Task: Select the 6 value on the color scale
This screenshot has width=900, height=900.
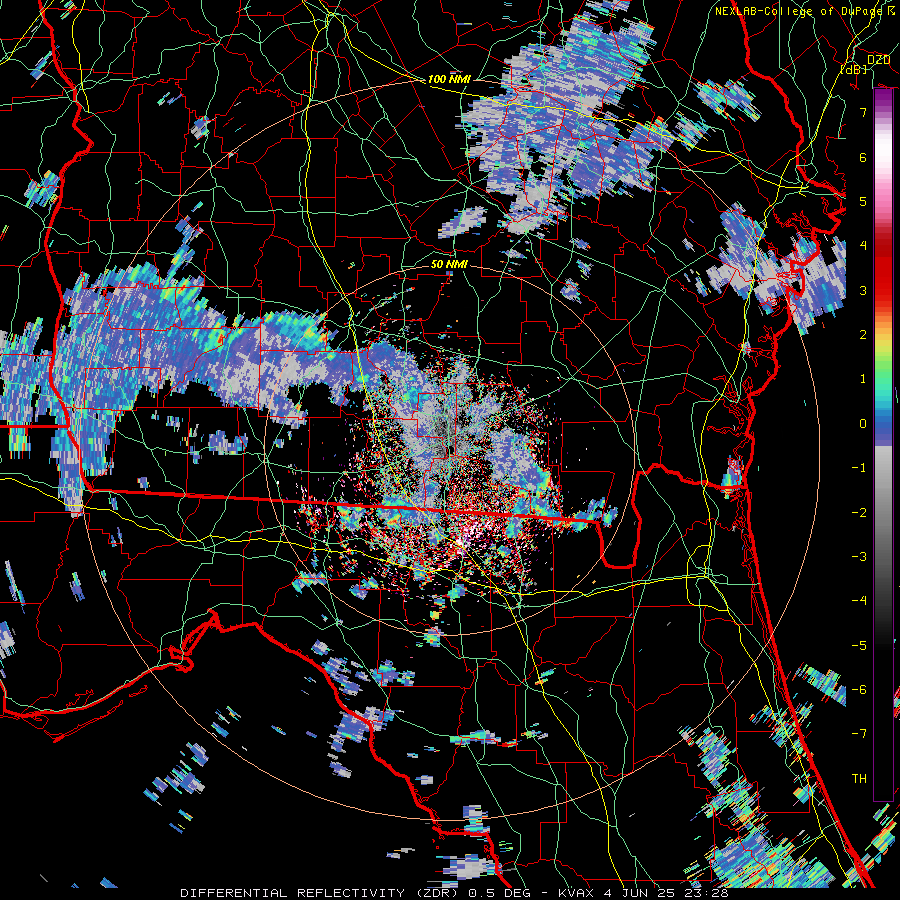Action: tap(863, 157)
